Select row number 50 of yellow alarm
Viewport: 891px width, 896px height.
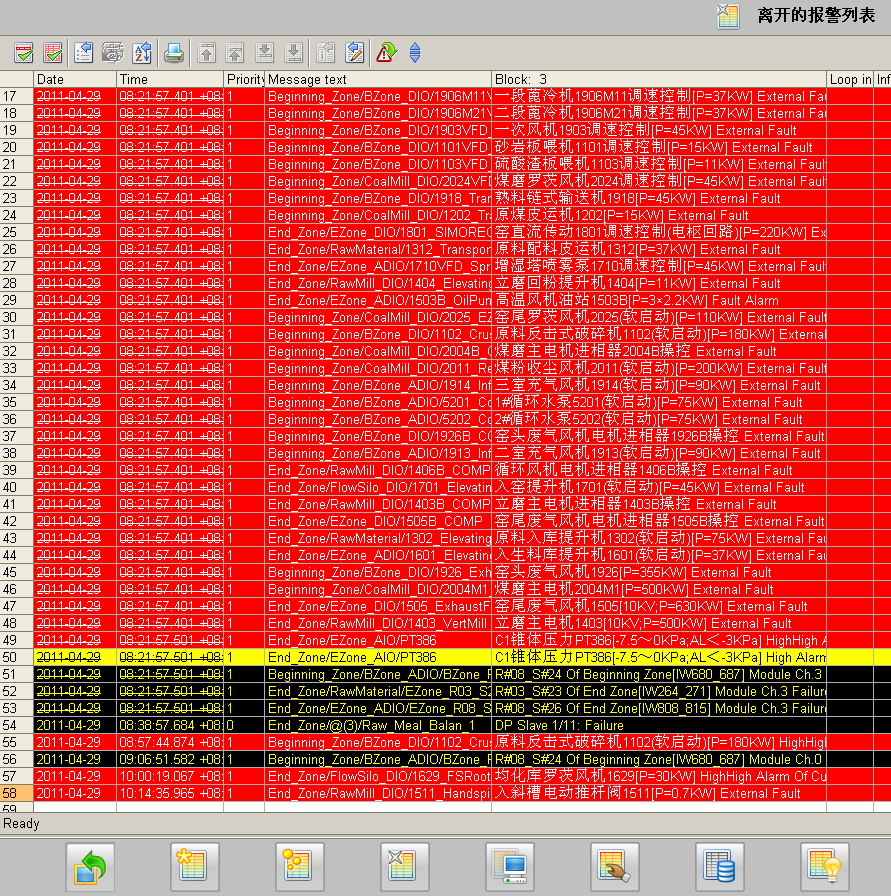(x=17, y=657)
